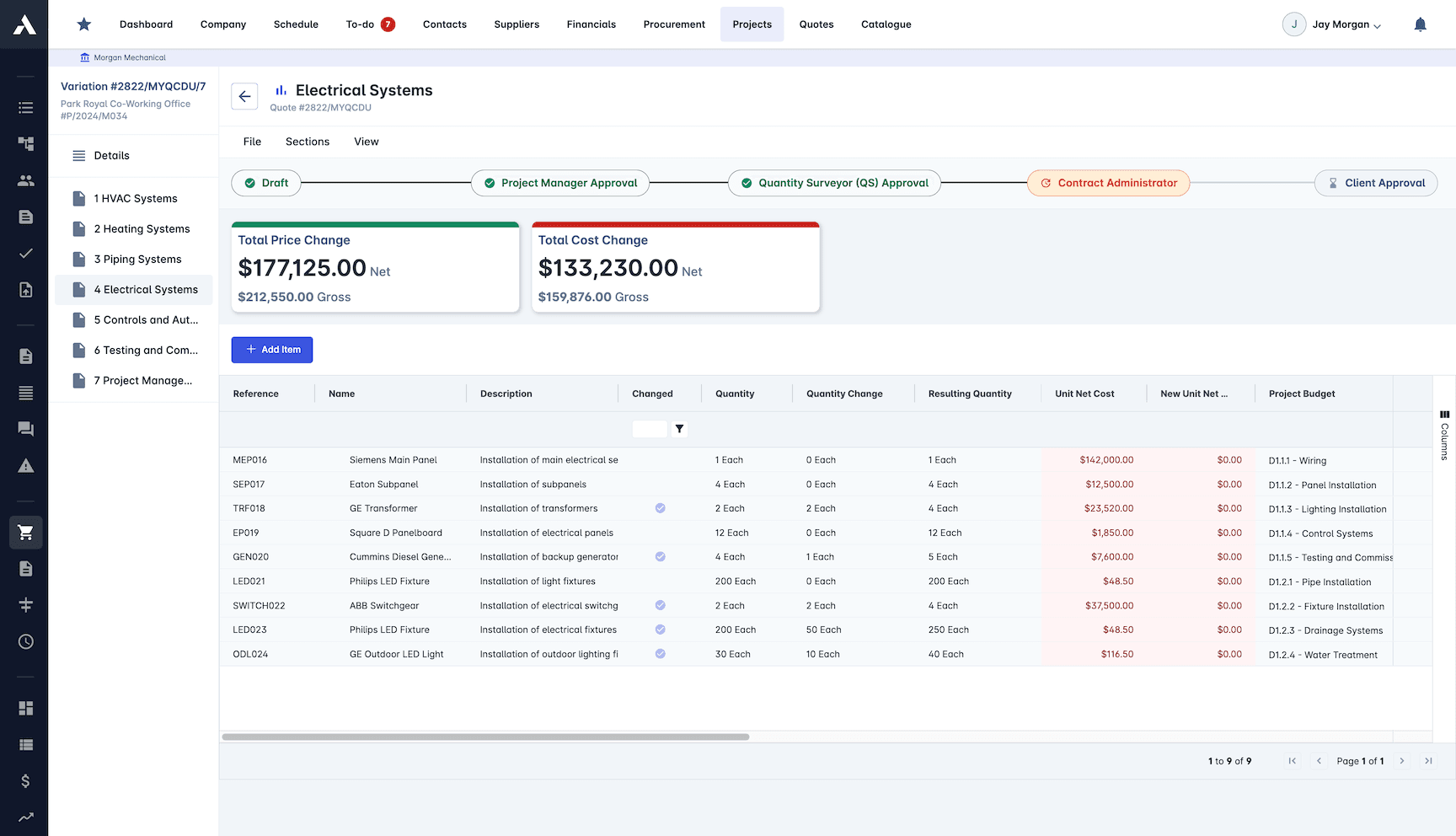Open the Sections menu
Image resolution: width=1456 pixels, height=836 pixels.
307,142
